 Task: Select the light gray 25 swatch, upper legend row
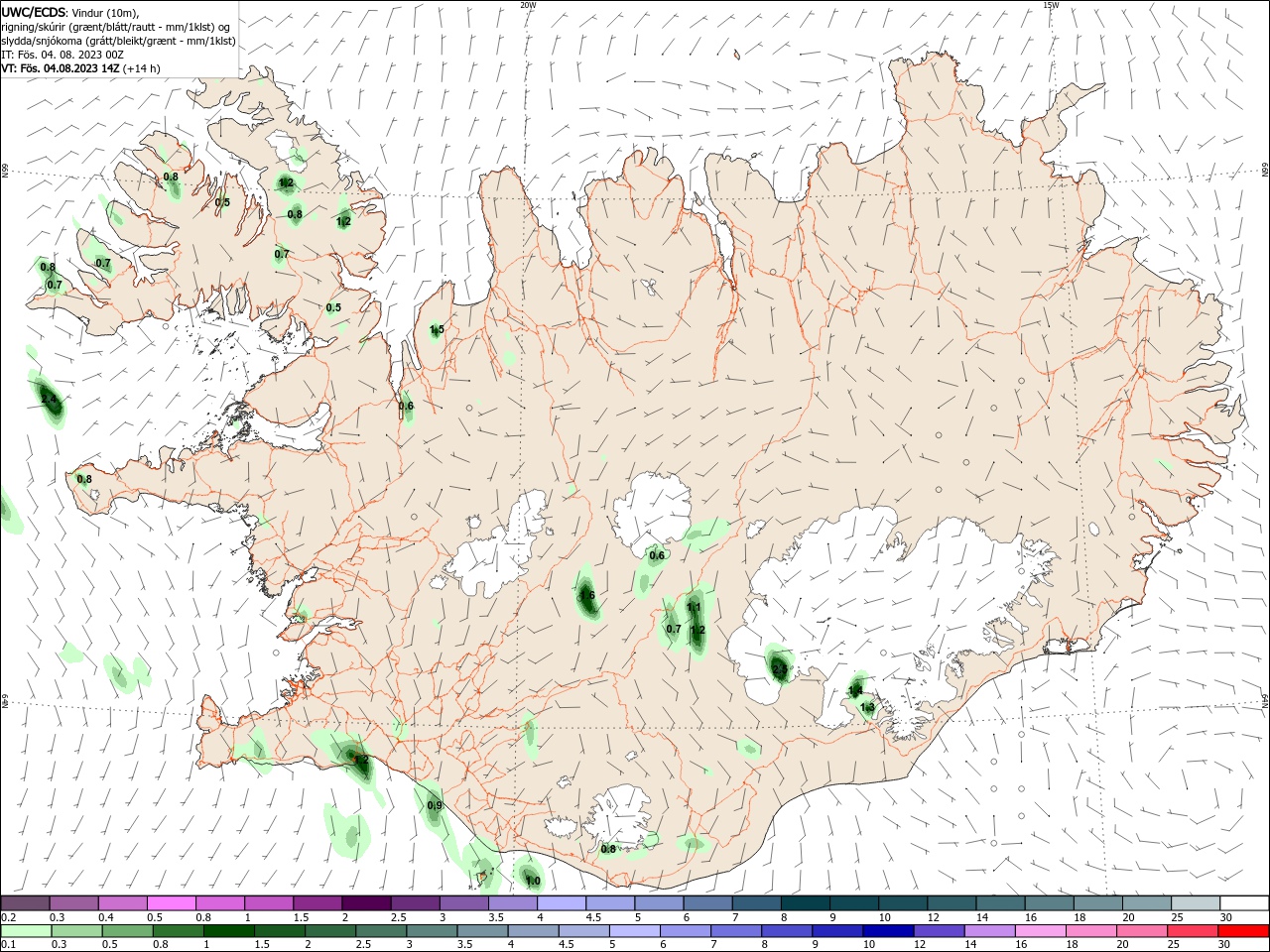tap(1196, 902)
